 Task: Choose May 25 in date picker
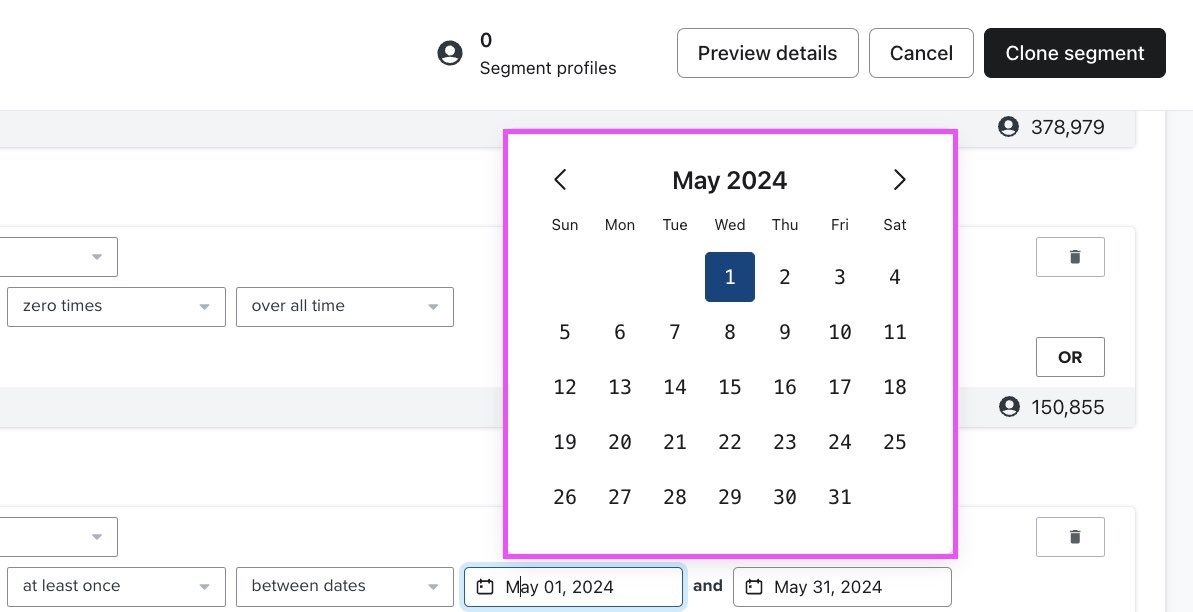(895, 441)
